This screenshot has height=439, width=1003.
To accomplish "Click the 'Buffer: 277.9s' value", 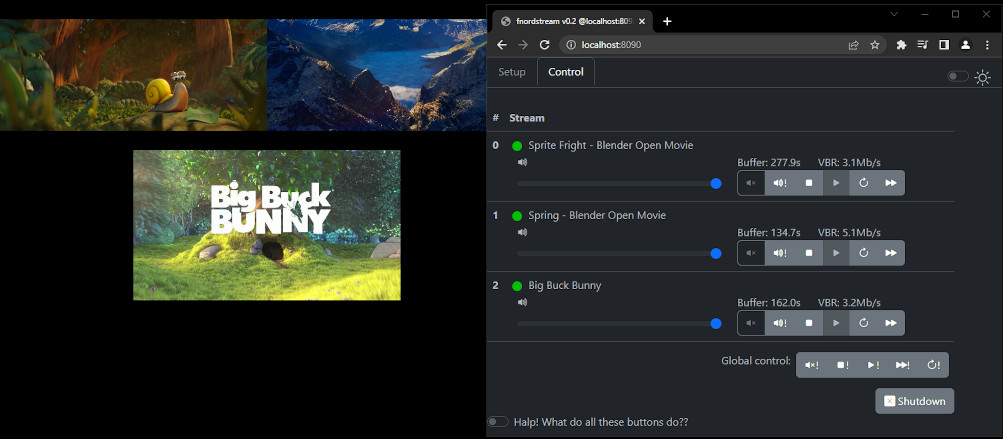I will point(769,163).
